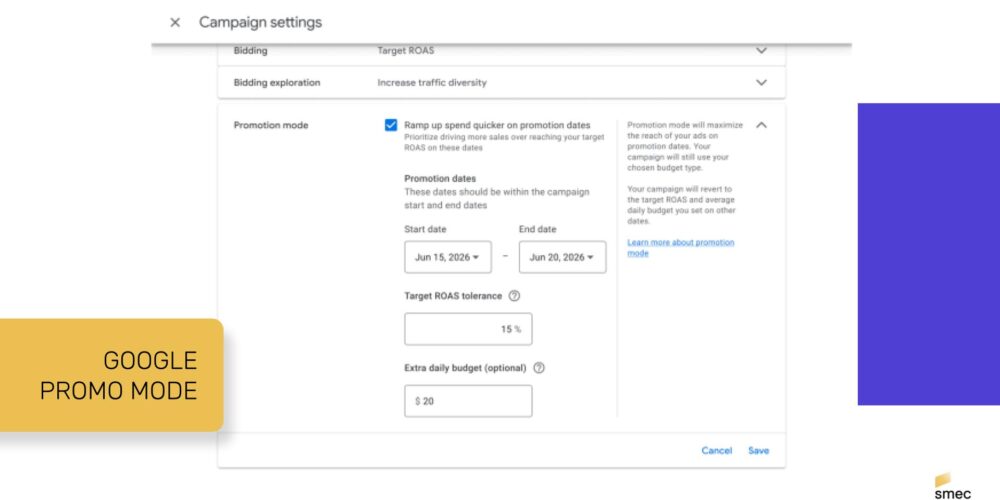Viewport: 1000px width, 500px height.
Task: Close the Campaign settings panel
Action: 175,22
